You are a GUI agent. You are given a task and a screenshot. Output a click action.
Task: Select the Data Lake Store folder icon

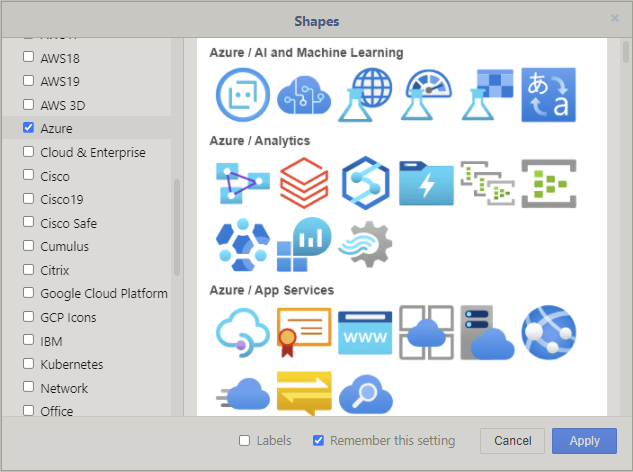click(426, 182)
